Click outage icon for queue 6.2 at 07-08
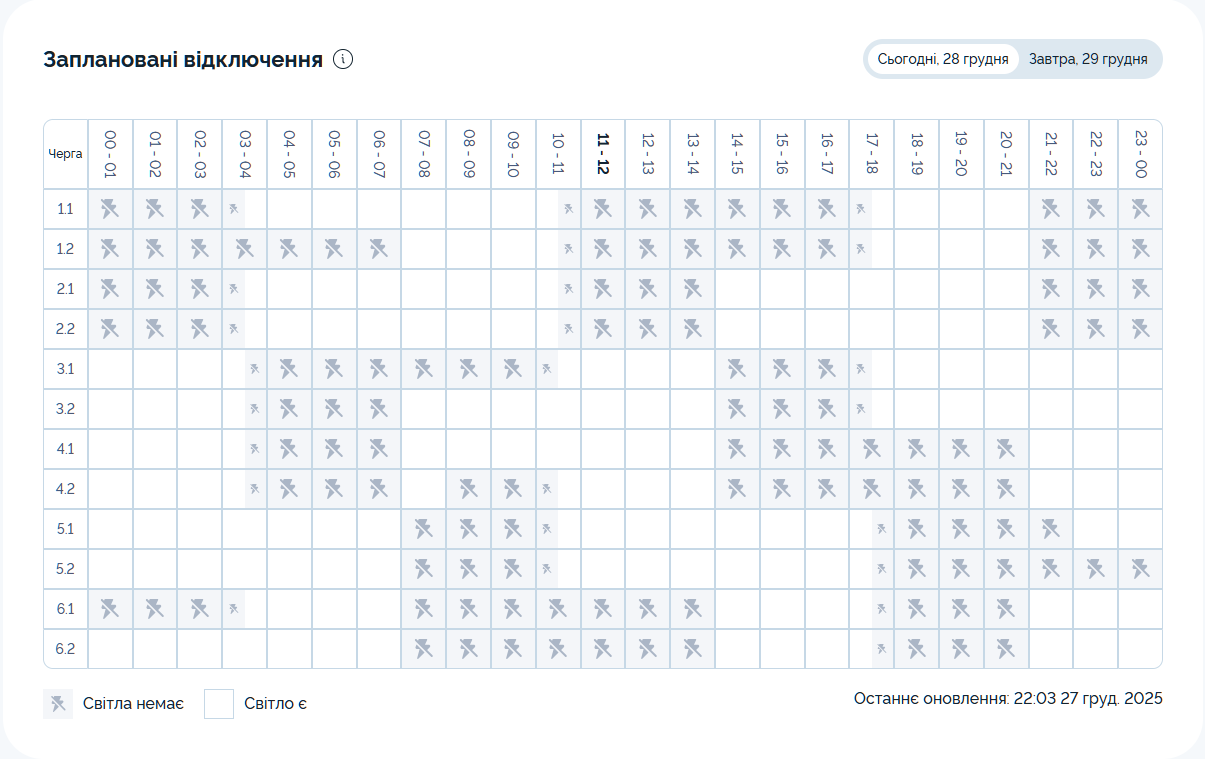1205x759 pixels. pos(423,649)
